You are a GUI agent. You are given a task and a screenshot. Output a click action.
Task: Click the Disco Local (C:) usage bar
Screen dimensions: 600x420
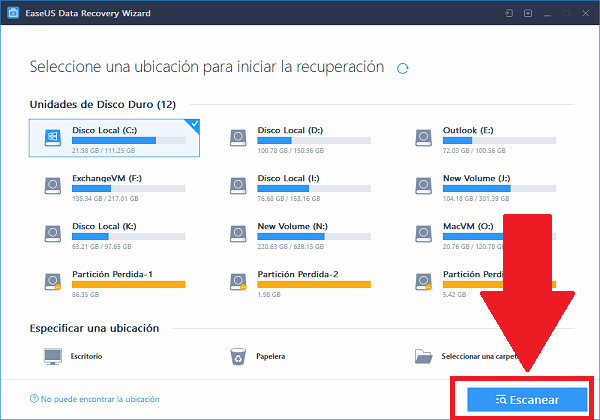129,140
